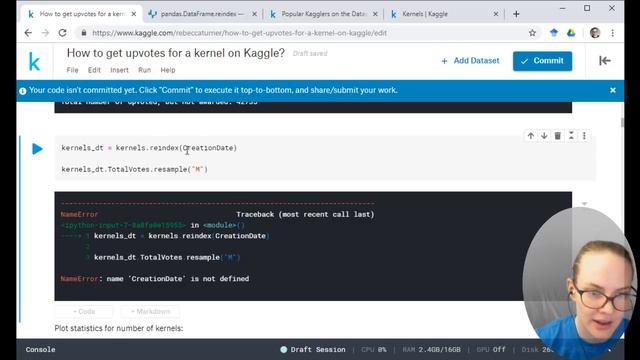Move cell up with arrow icon
Screen dimensions: 640x360
(x=531, y=136)
